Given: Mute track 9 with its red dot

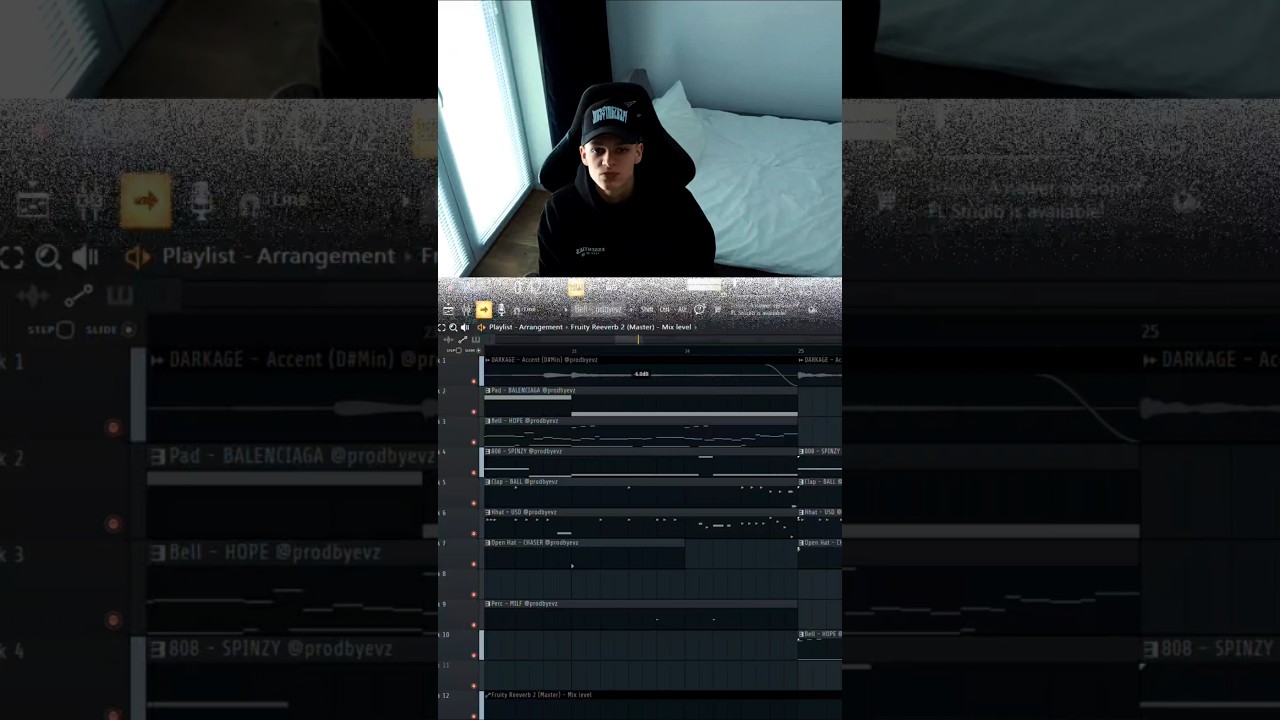Looking at the screenshot, I should tap(474, 625).
